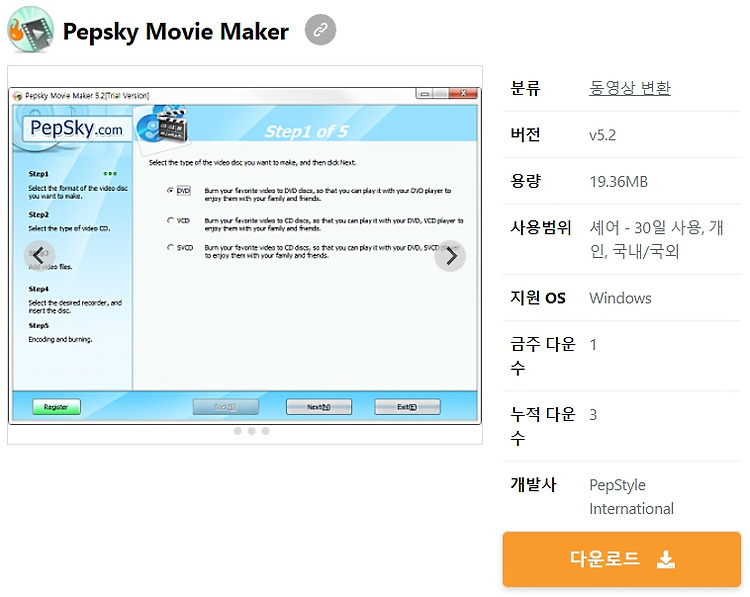
Task: Show previous screenshot with left chevron arrow
Action: click(40, 256)
